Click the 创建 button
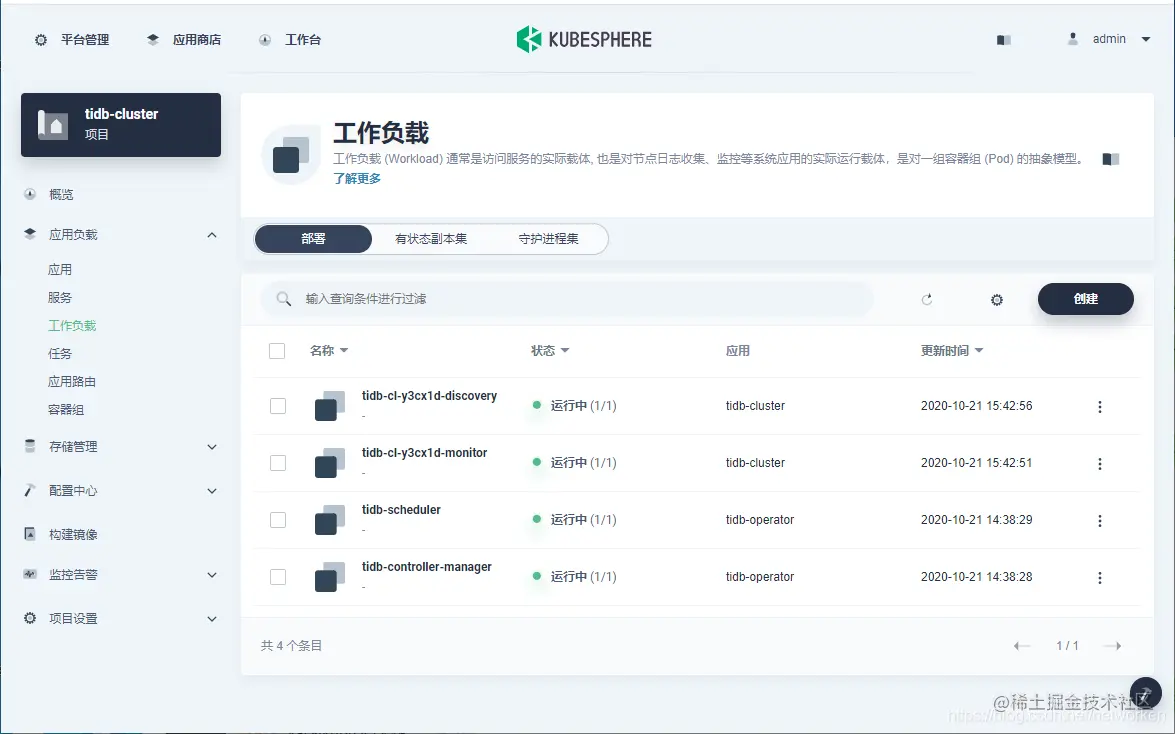 coord(1085,298)
